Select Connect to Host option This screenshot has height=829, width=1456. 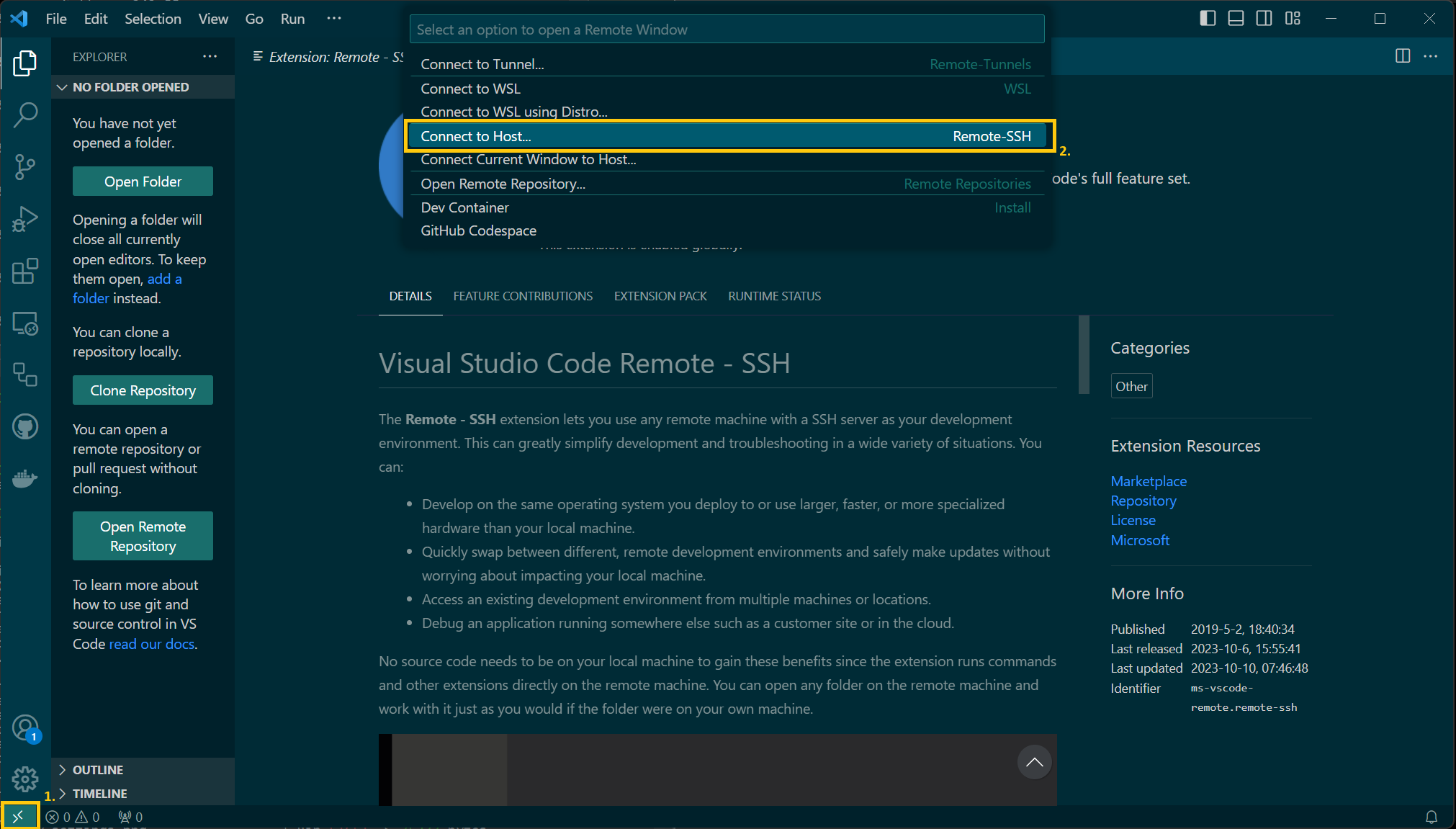pyautogui.click(x=726, y=136)
